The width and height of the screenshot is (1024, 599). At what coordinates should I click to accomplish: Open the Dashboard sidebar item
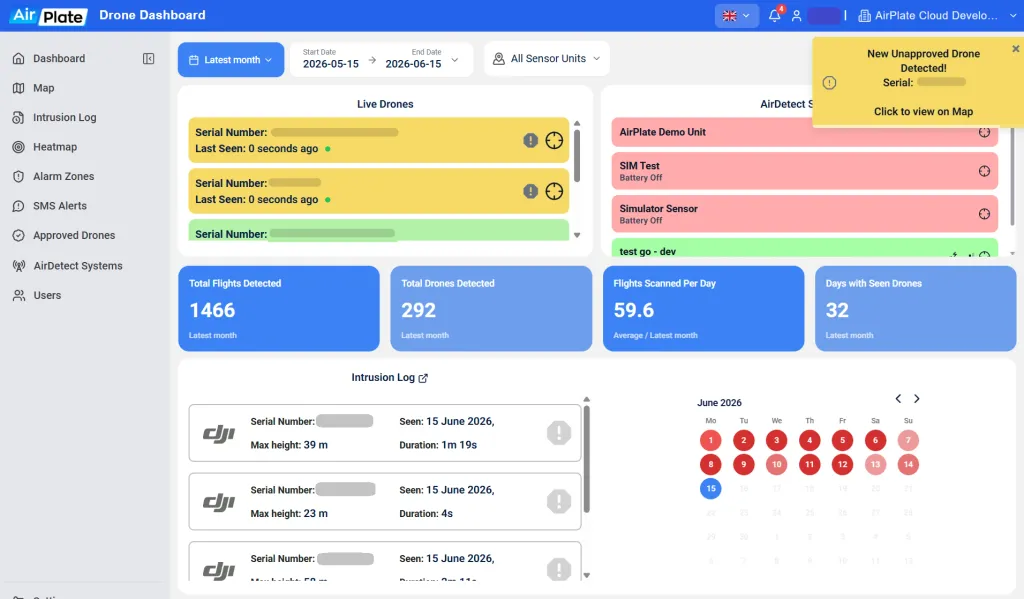click(x=49, y=58)
